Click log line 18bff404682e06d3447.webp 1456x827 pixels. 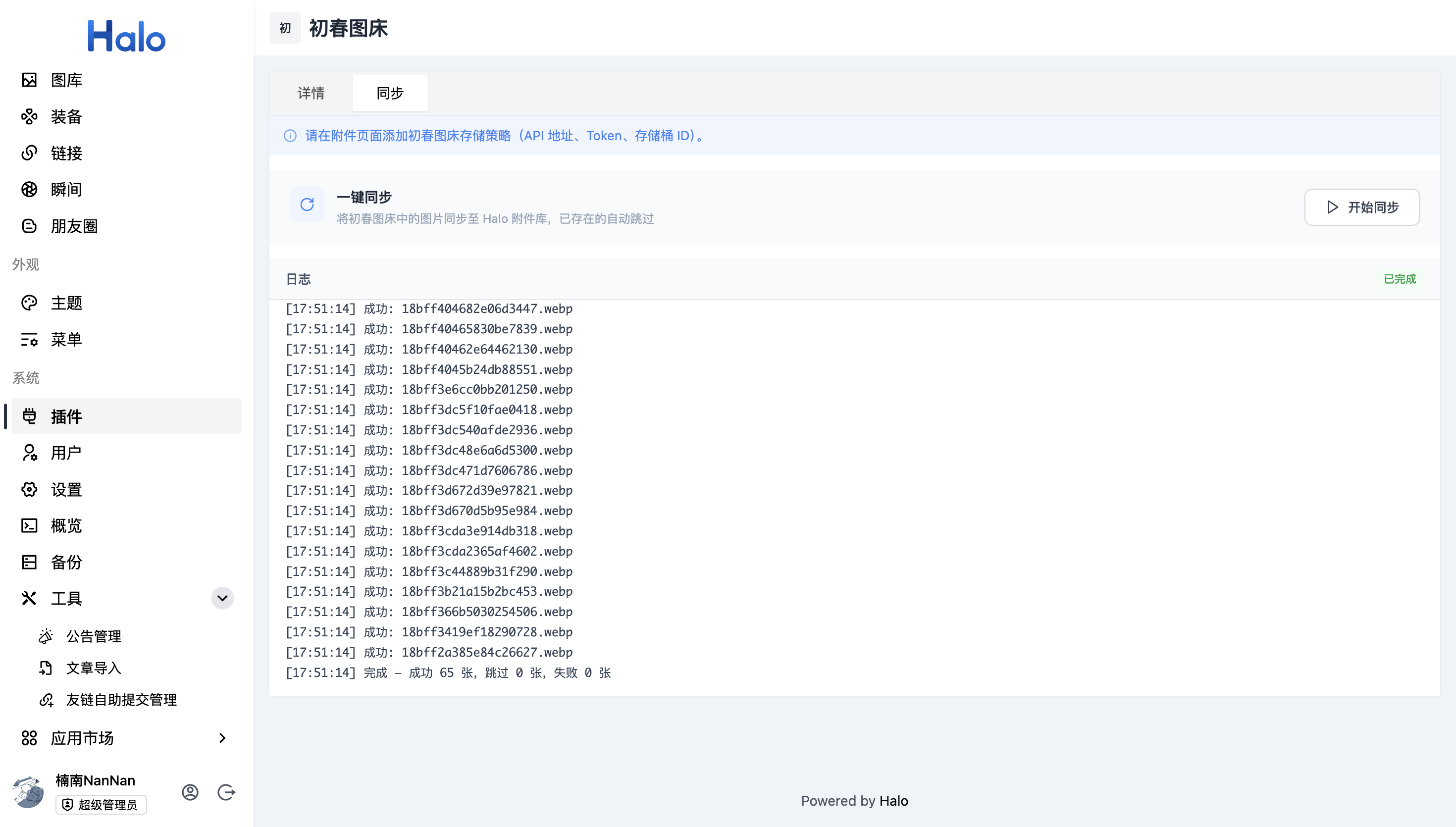[x=429, y=309]
